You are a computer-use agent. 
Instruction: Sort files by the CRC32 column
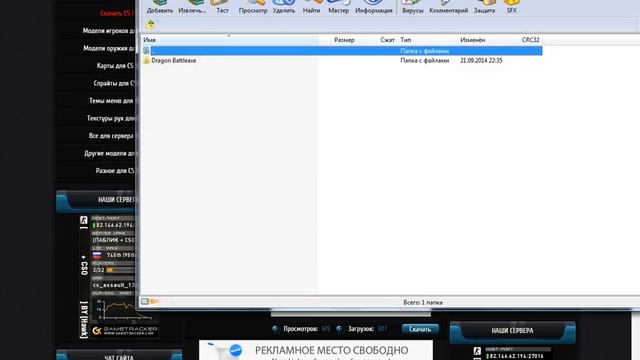point(530,40)
